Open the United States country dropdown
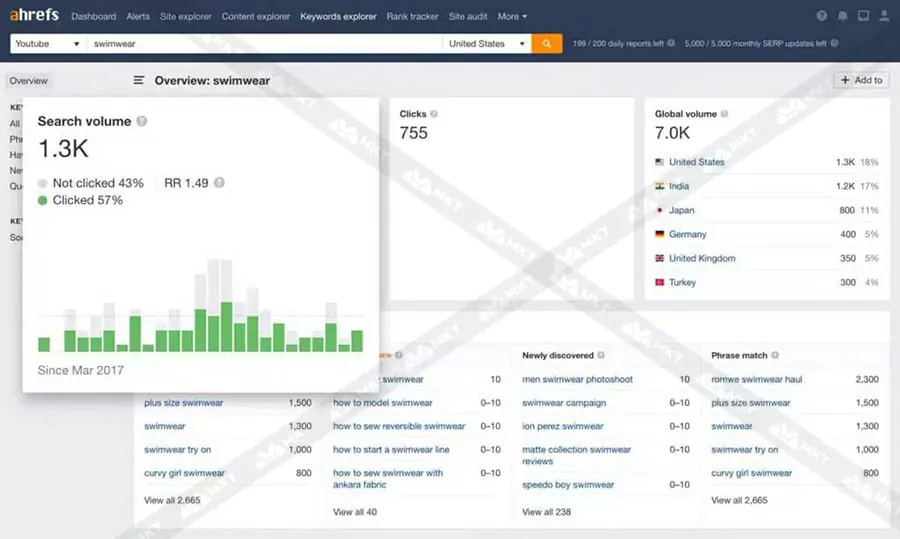 [x=488, y=44]
